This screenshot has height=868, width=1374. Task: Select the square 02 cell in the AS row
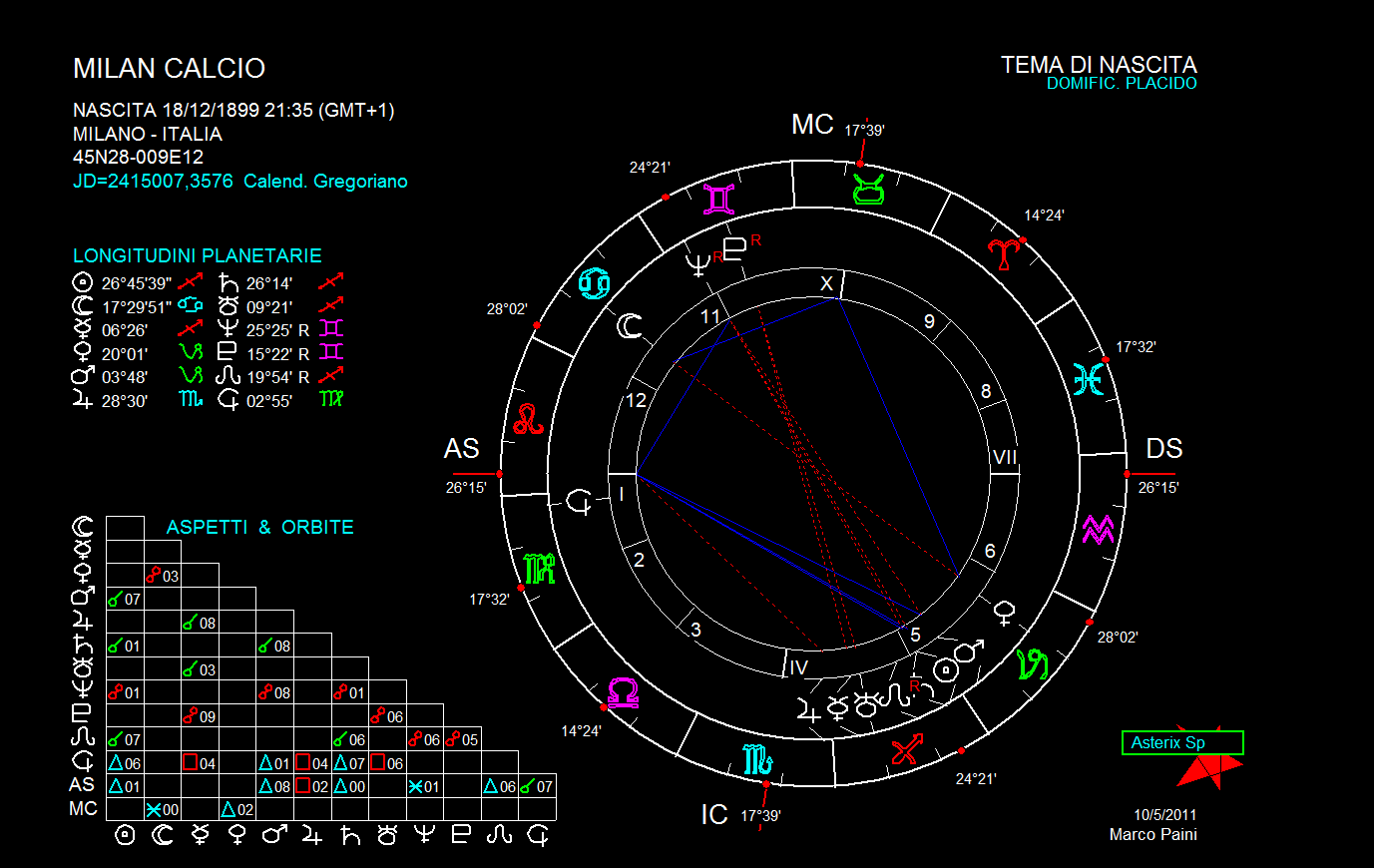click(312, 786)
